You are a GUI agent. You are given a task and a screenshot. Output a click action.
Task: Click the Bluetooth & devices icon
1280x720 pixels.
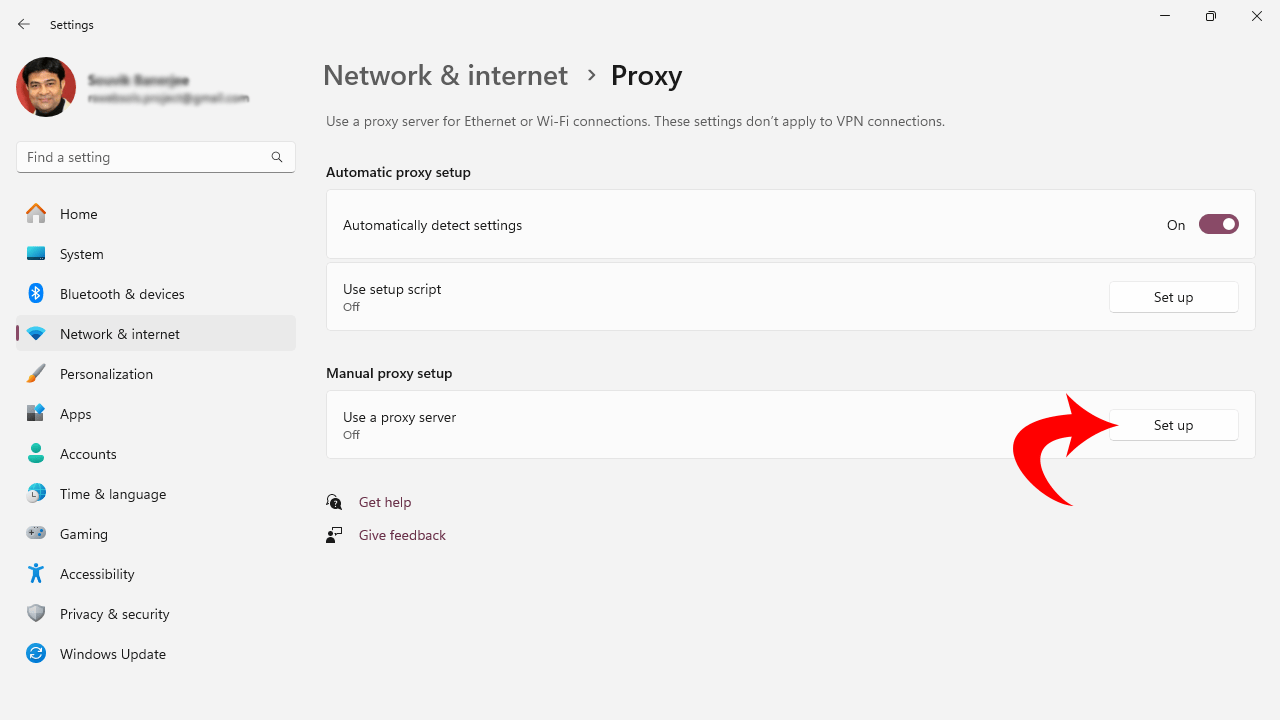click(36, 294)
